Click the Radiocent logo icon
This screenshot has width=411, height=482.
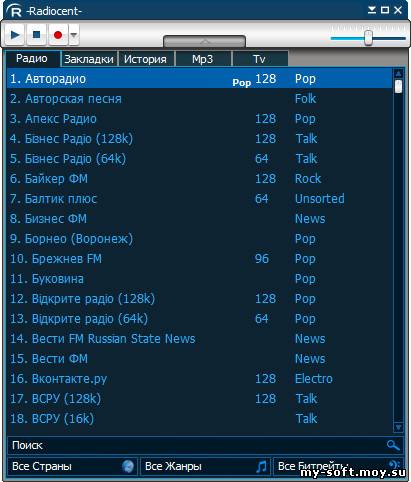tap(14, 10)
